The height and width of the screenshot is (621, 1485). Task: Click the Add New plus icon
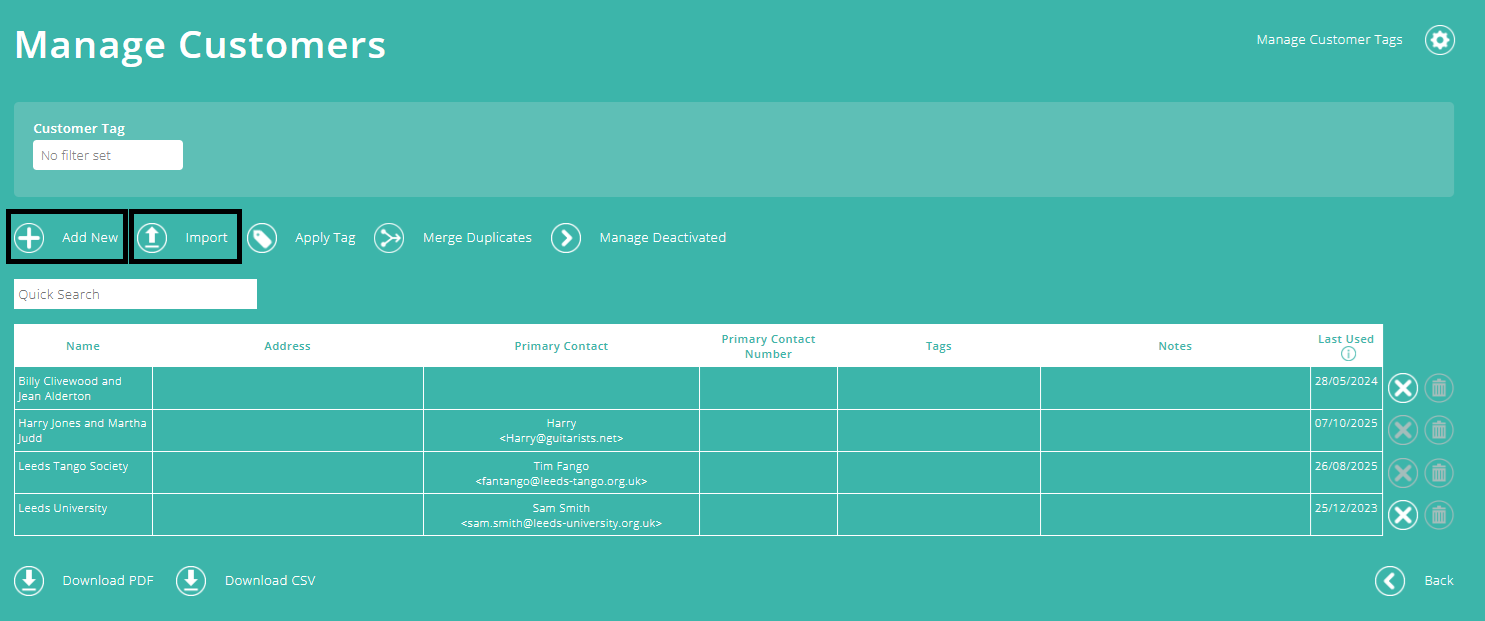(x=29, y=236)
